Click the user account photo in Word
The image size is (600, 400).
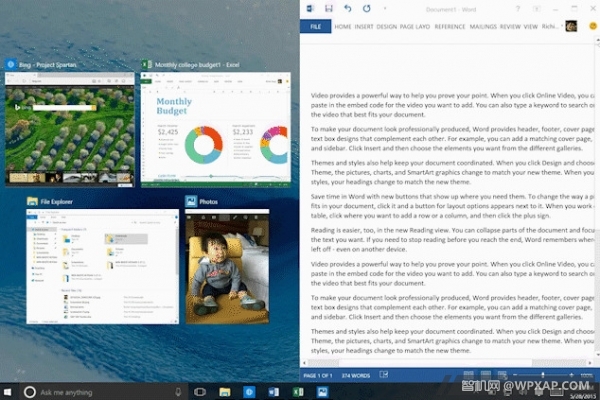(571, 26)
